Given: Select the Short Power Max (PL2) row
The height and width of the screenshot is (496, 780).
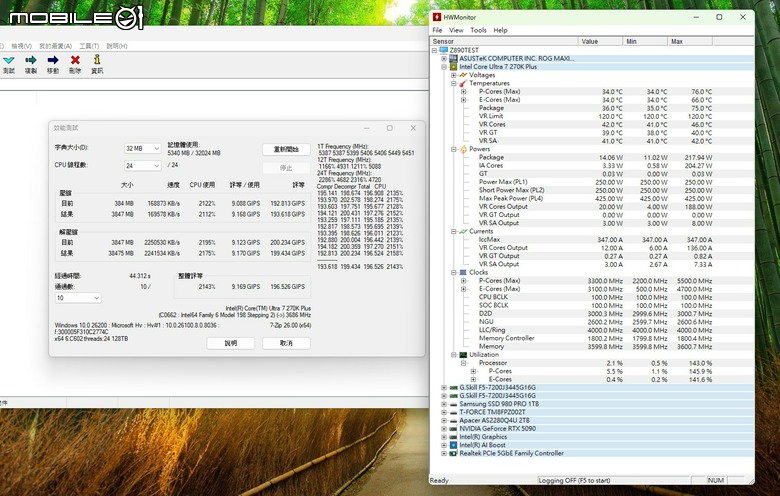Looking at the screenshot, I should tap(592, 190).
